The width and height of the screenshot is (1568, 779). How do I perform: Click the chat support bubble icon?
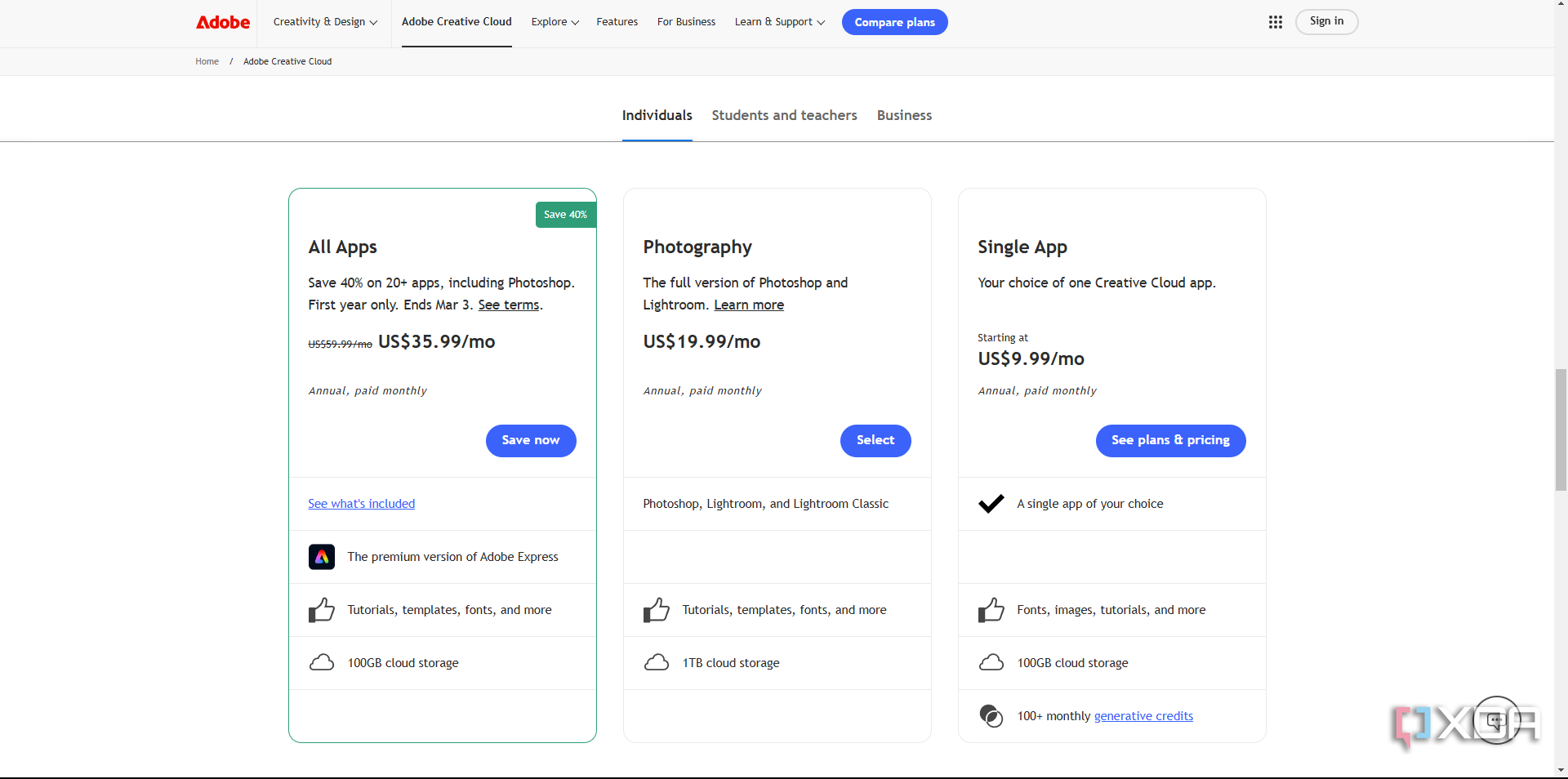click(x=1496, y=720)
